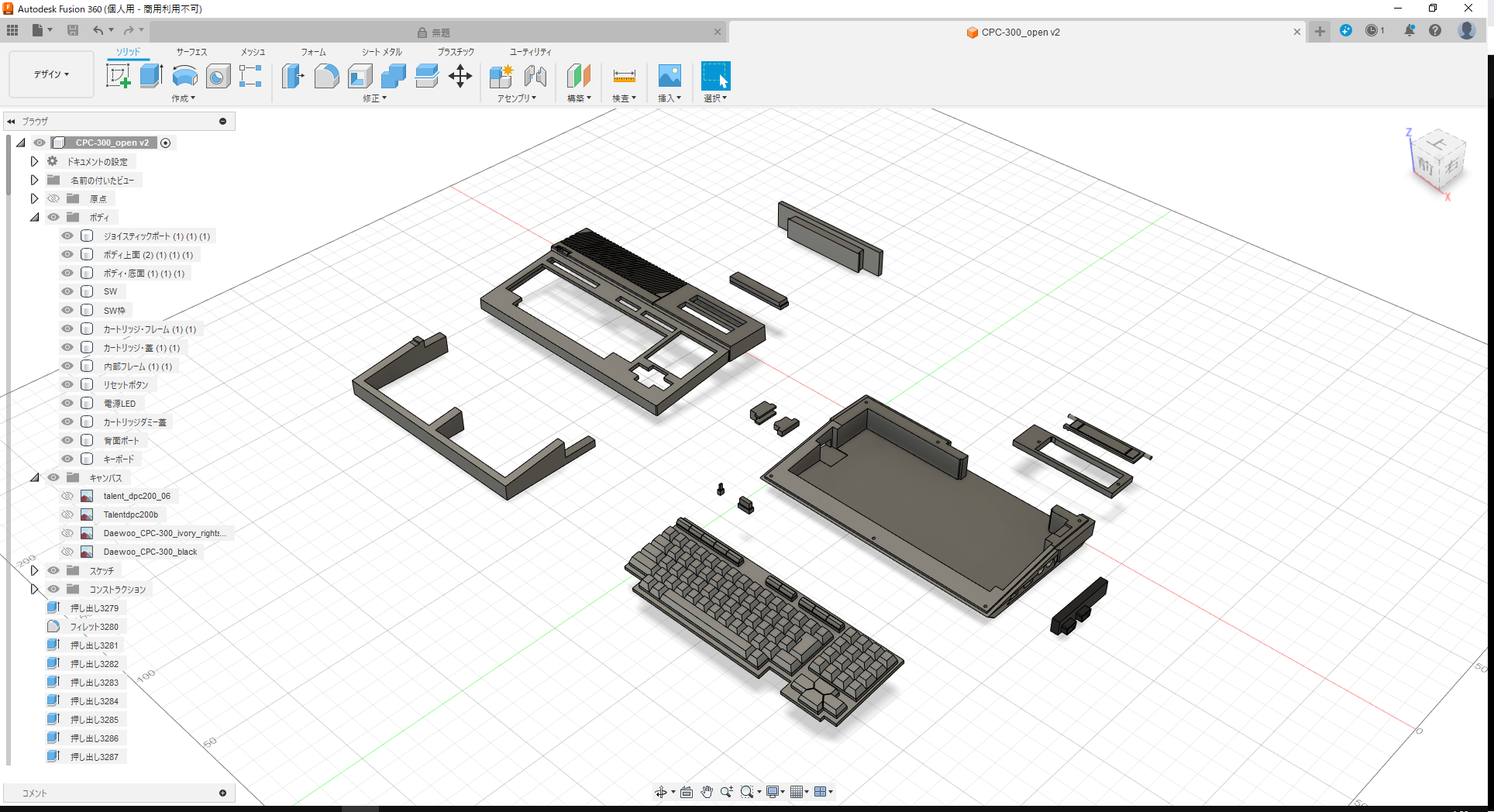
Task: Collapse the ボディ folder
Action: pyautogui.click(x=34, y=217)
